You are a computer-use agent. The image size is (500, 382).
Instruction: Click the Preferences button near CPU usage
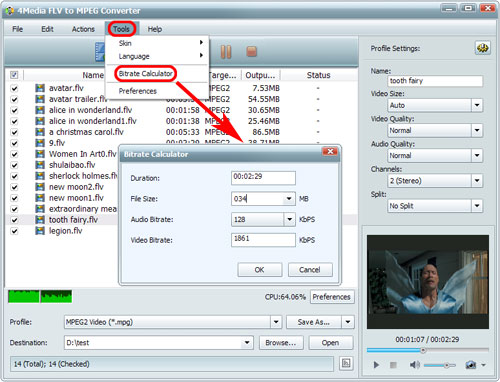[332, 297]
